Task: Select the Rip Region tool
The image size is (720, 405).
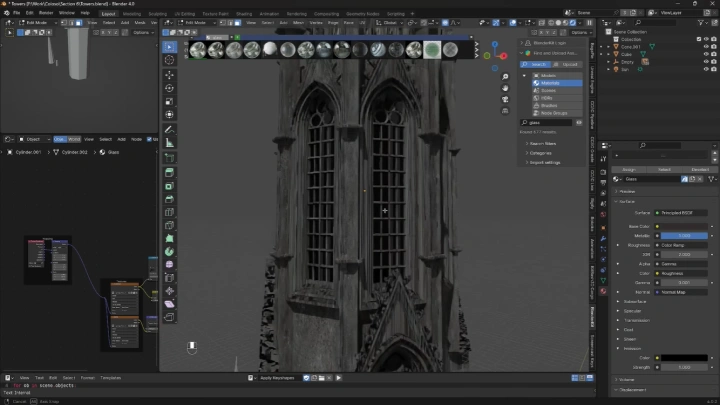Action: point(169,317)
